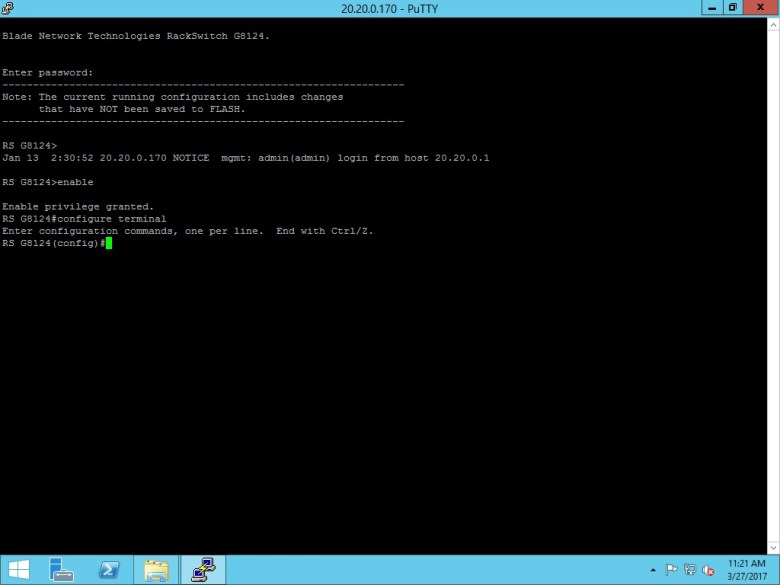Open the Windows Start menu

pyautogui.click(x=18, y=570)
